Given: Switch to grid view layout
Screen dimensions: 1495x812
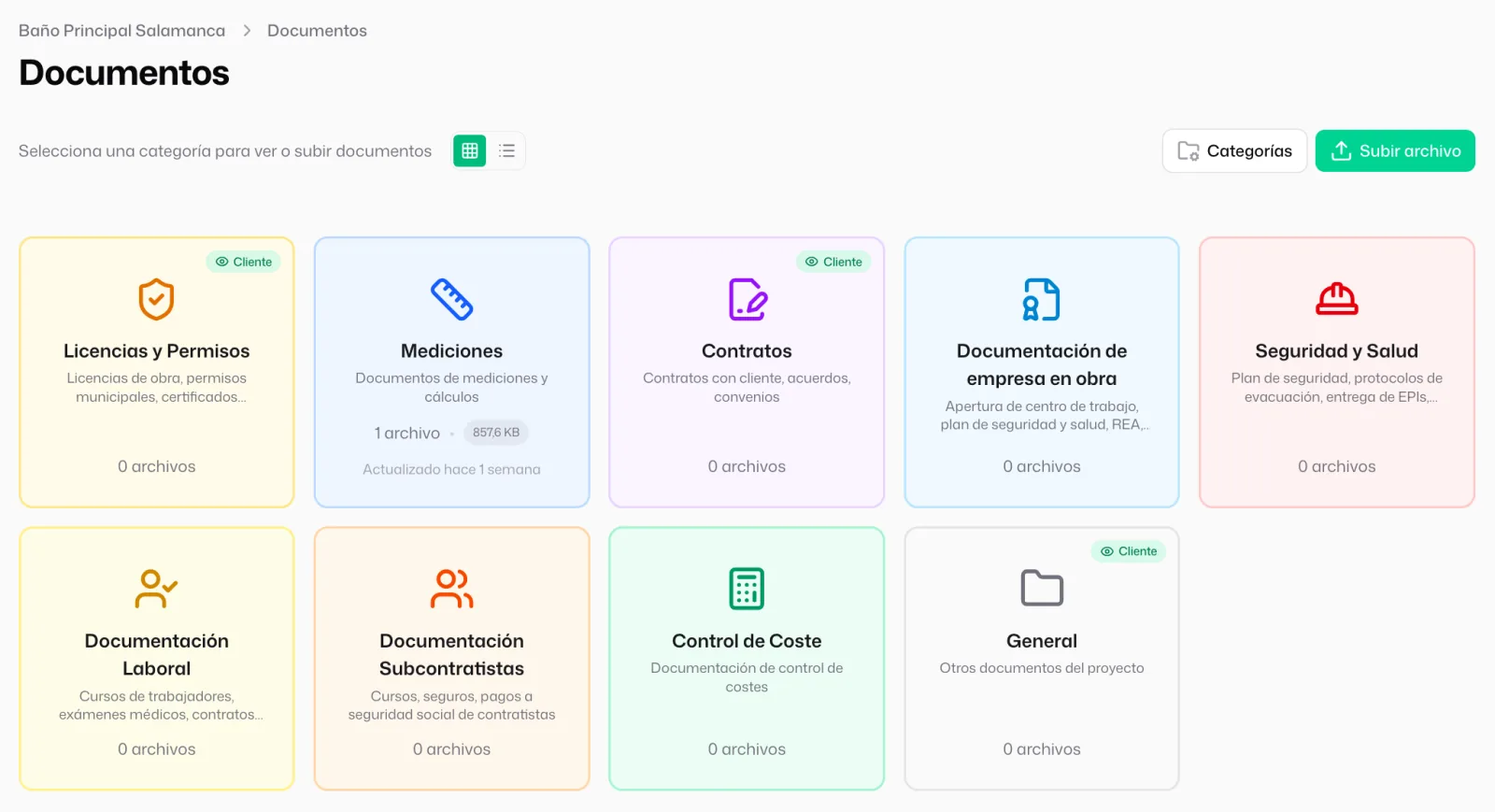Looking at the screenshot, I should 470,150.
